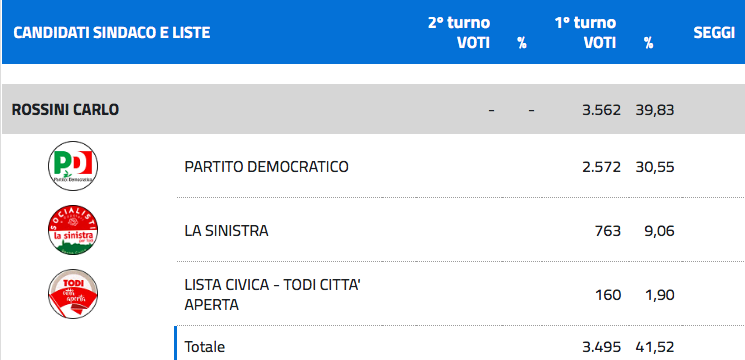Click the CANDIDATI SINDACO E LISTE header

pos(112,33)
